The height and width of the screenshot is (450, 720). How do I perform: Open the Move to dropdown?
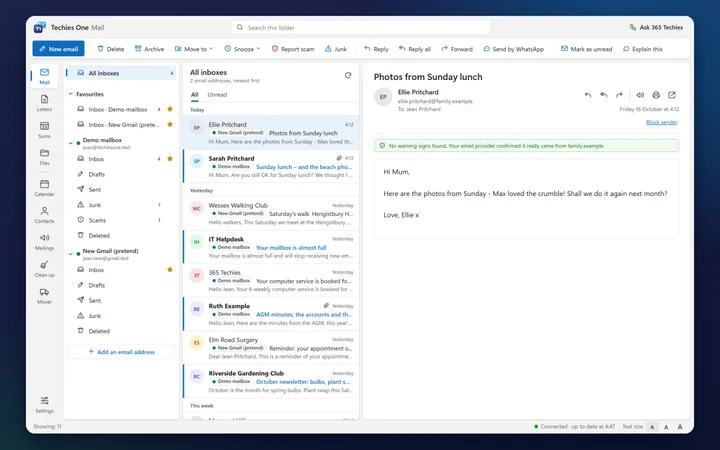click(x=194, y=49)
